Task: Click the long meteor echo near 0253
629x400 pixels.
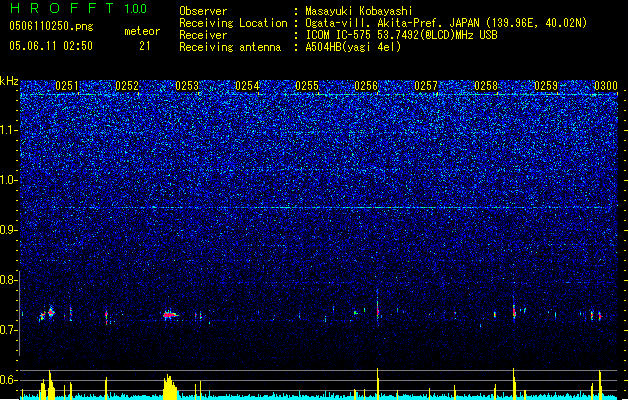Action: 170,315
